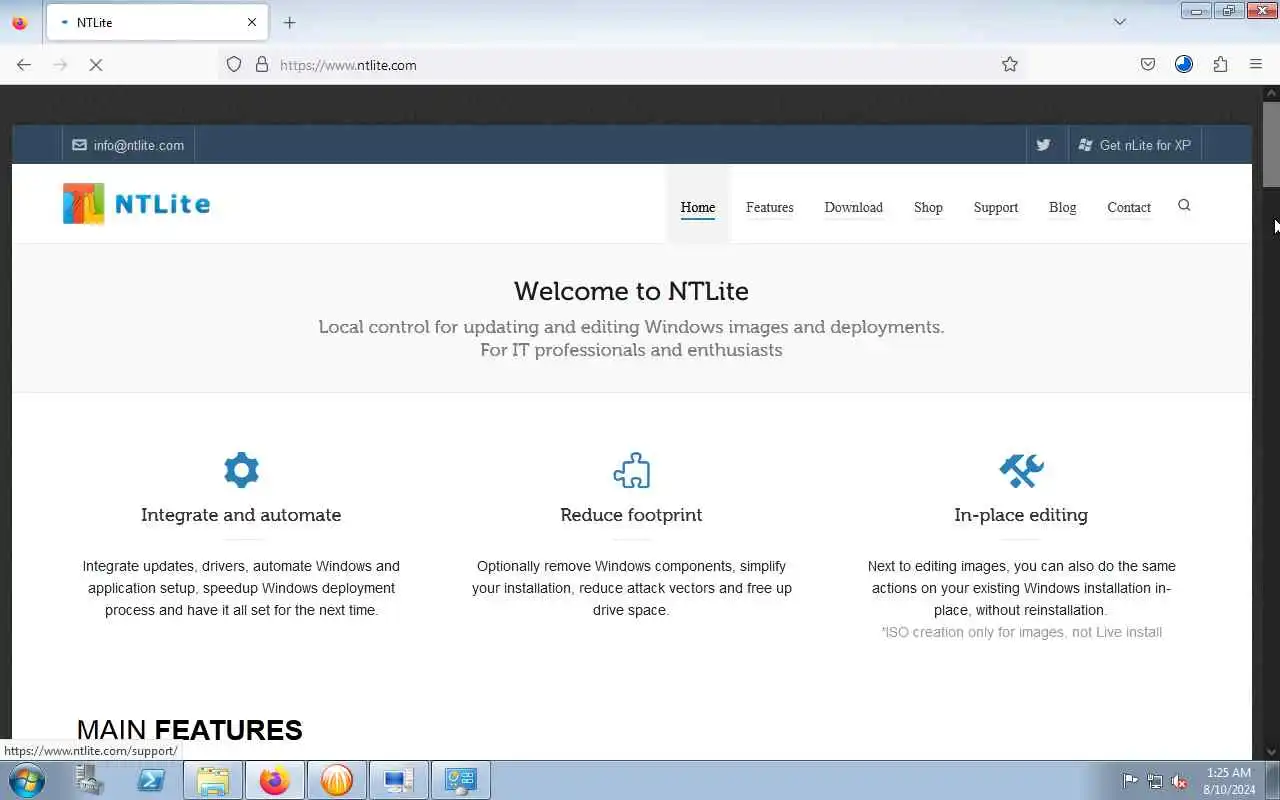Click the padlock site information icon
The height and width of the screenshot is (800, 1280).
tap(262, 65)
